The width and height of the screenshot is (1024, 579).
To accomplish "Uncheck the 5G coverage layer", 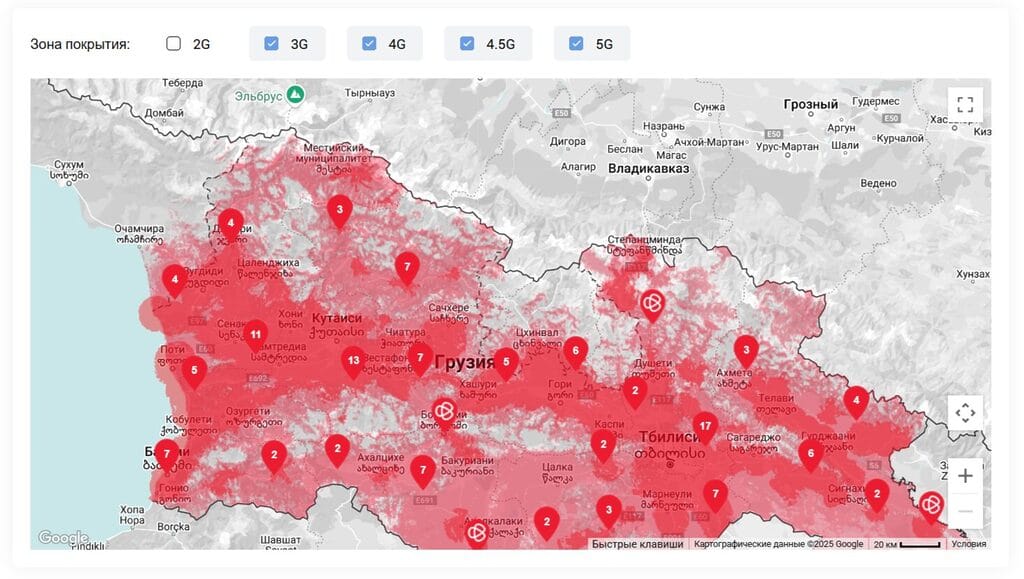I will [575, 43].
